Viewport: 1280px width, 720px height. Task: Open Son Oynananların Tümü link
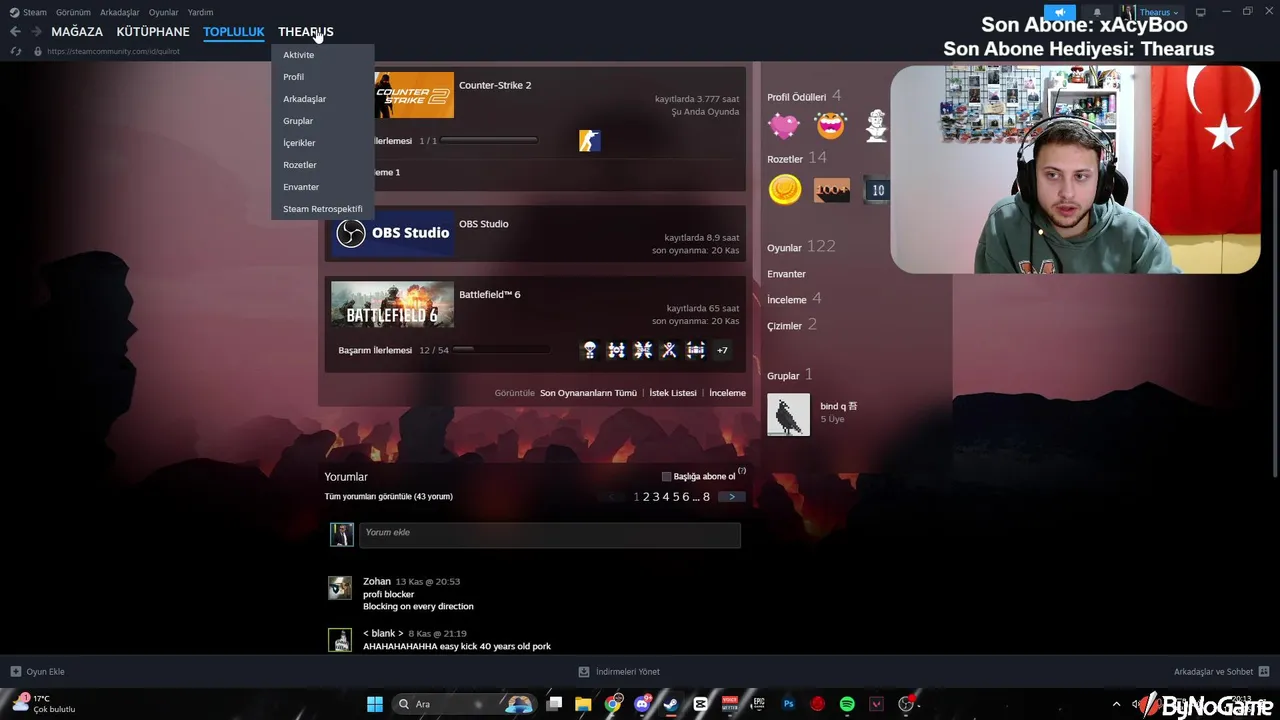point(588,393)
